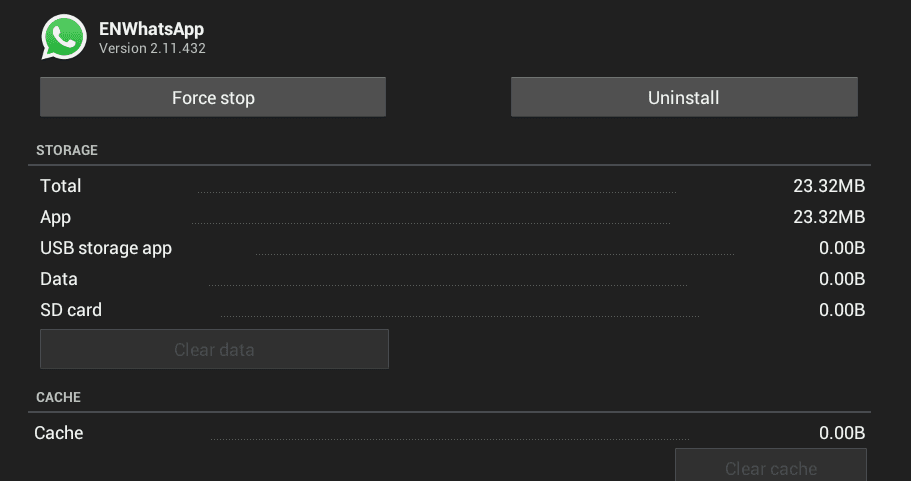This screenshot has height=481, width=911.
Task: Click the greyed-out Clear data button
Action: pyautogui.click(x=214, y=350)
